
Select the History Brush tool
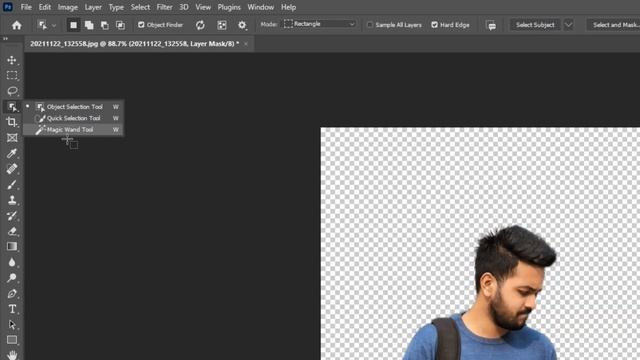[12, 216]
